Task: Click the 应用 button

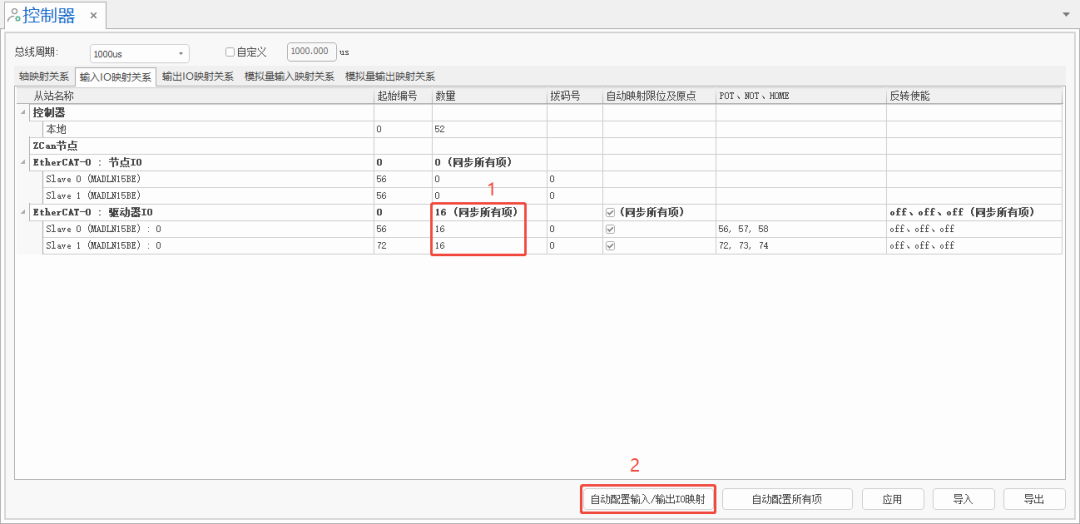Action: 892,499
